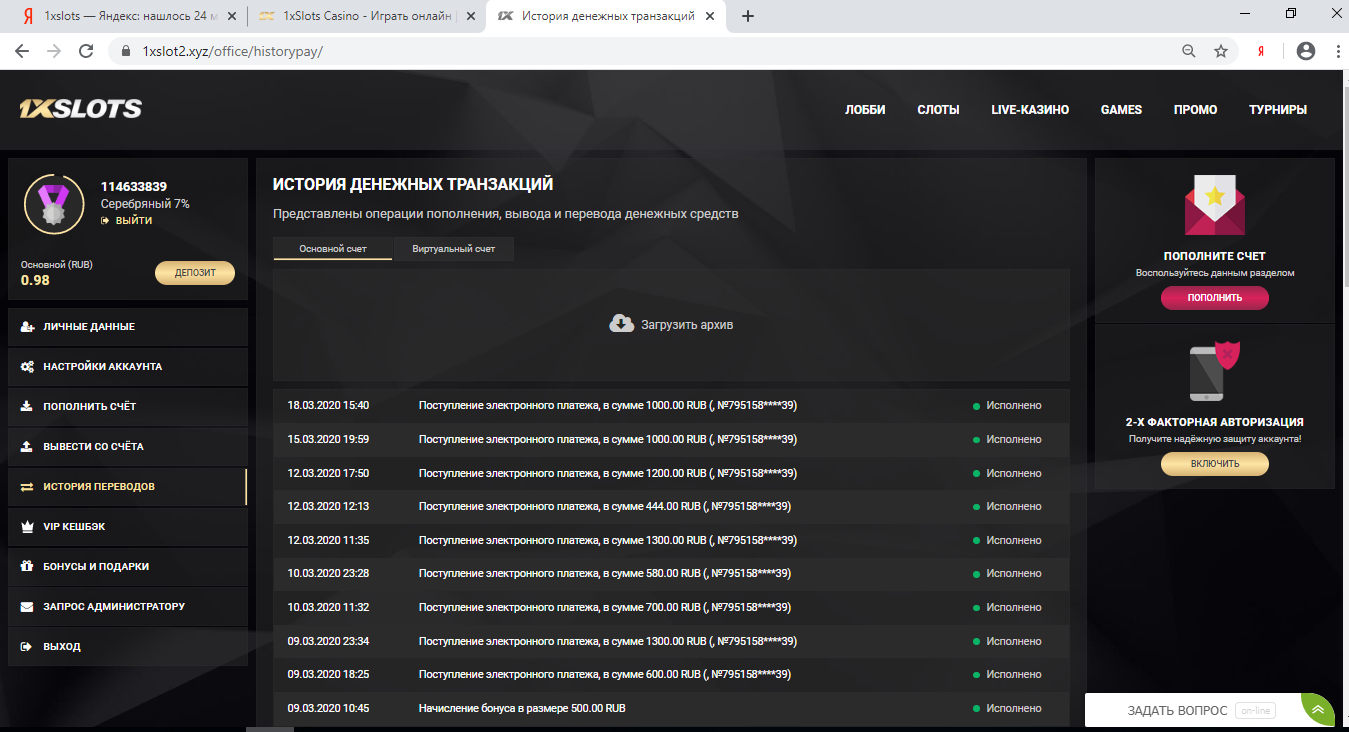Screen dimensions: 1349x732
Task: Open a new browser tab
Action: pos(748,16)
